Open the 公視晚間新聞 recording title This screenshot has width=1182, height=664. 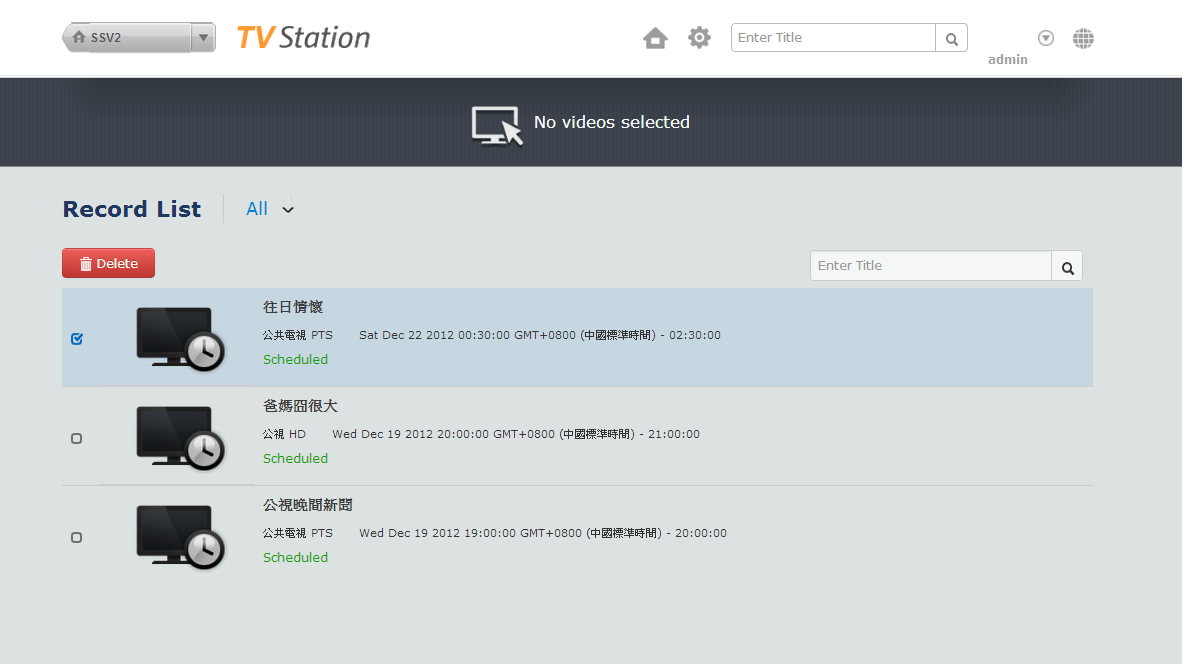pos(308,505)
